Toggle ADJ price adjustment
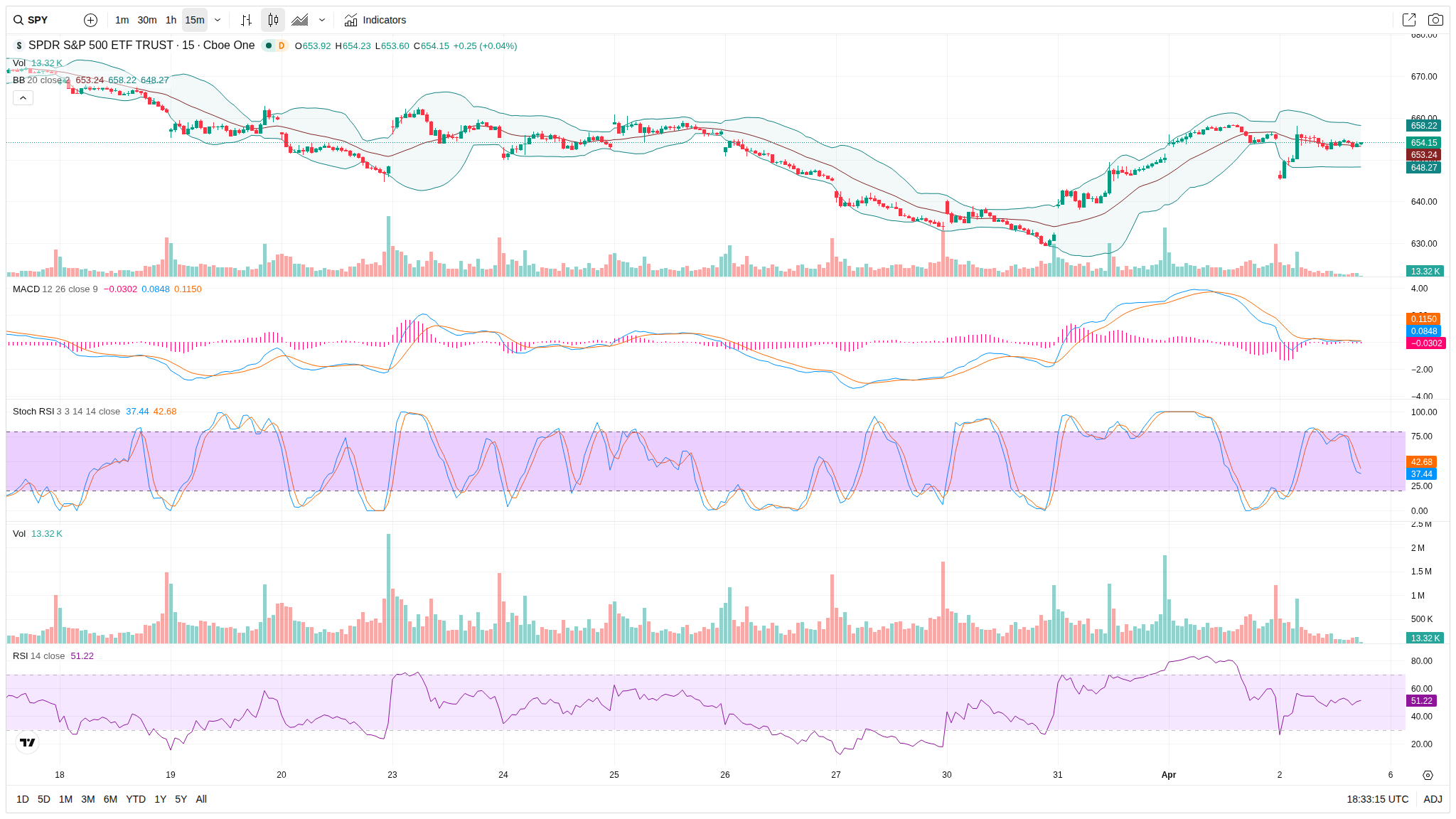This screenshot has width=1456, height=819. [1433, 799]
